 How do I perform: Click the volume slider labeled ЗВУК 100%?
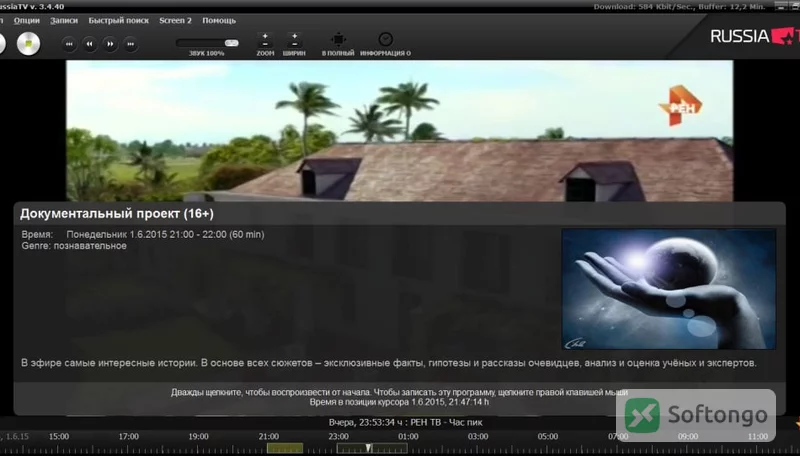pos(207,43)
